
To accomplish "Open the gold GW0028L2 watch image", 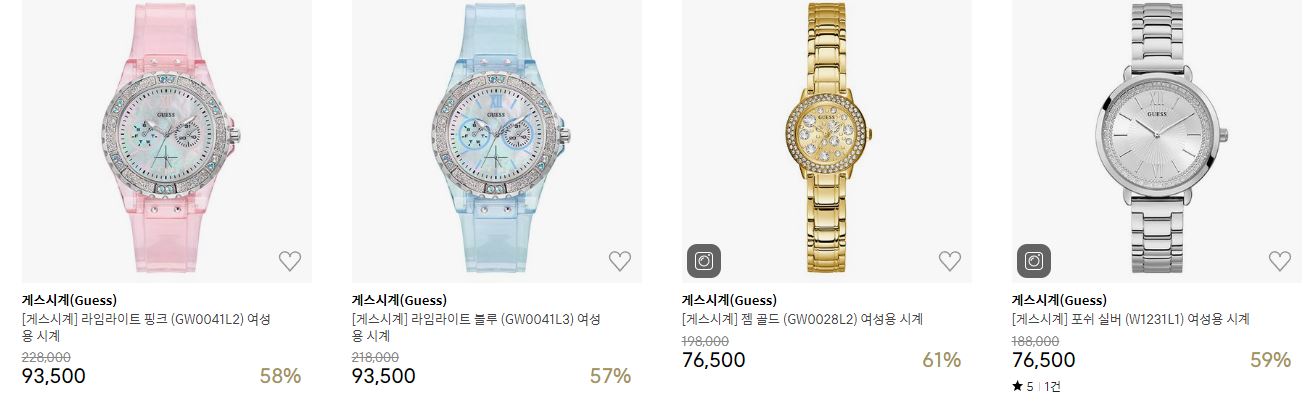I will click(827, 141).
